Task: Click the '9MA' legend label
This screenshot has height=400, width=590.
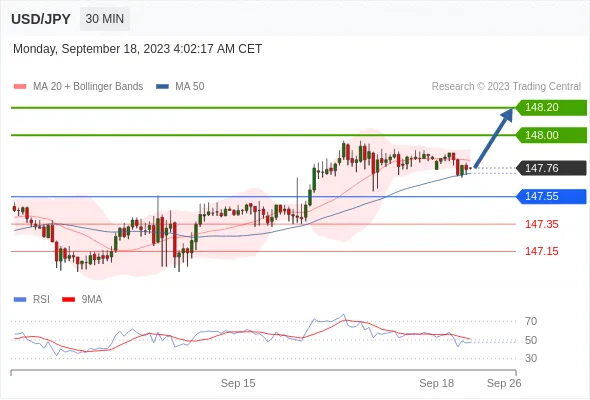Action: (x=92, y=300)
